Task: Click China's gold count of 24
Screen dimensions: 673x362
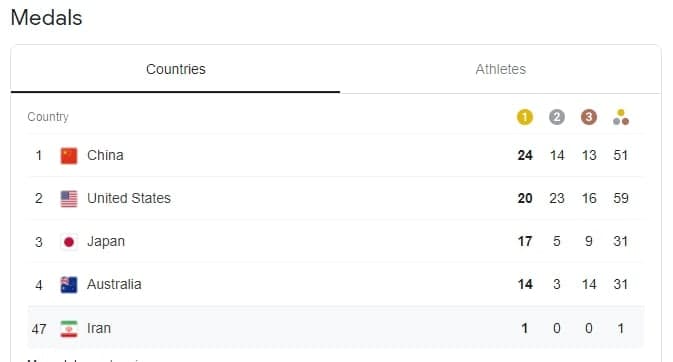Action: pos(525,155)
